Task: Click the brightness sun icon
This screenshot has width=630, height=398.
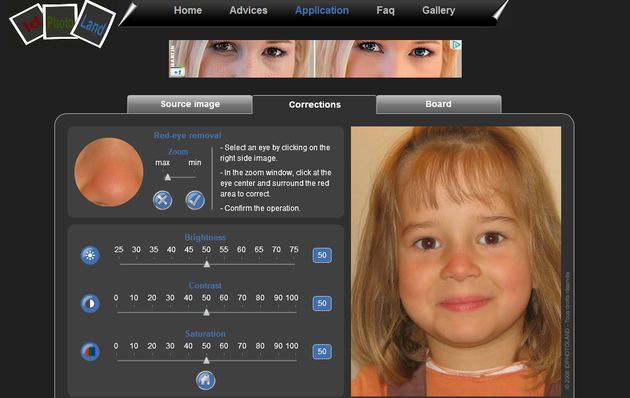Action: tap(90, 255)
